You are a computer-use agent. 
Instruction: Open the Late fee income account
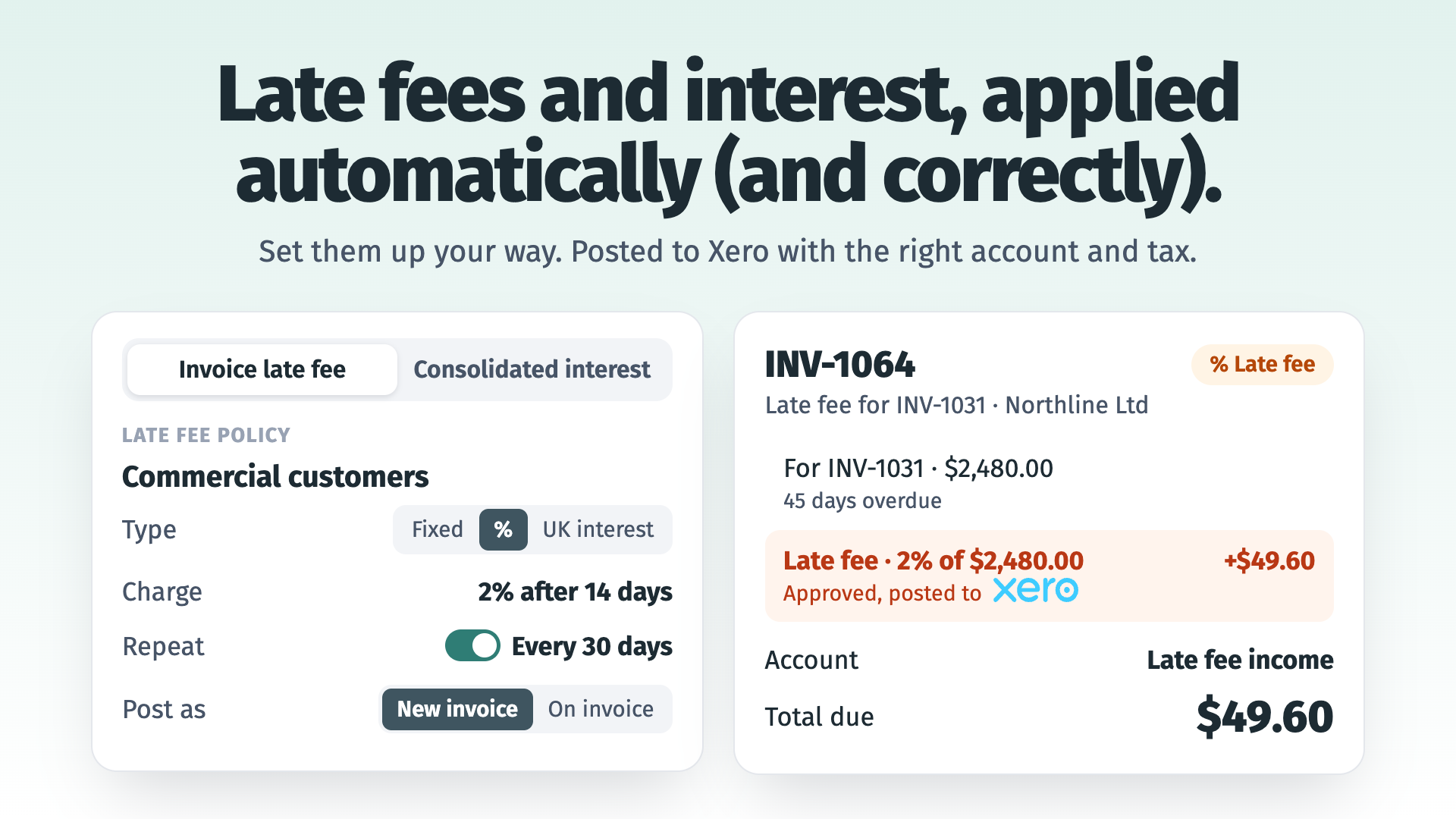[1240, 660]
